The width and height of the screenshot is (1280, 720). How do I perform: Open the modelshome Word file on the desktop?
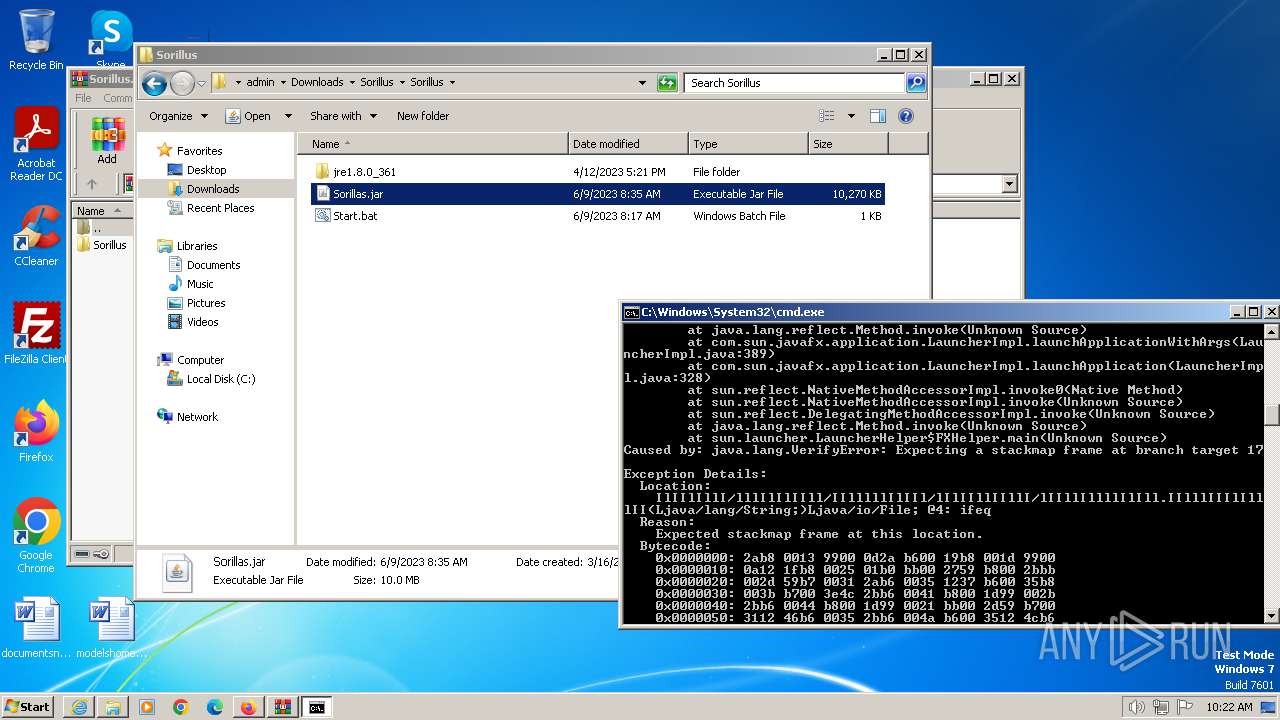pos(111,628)
